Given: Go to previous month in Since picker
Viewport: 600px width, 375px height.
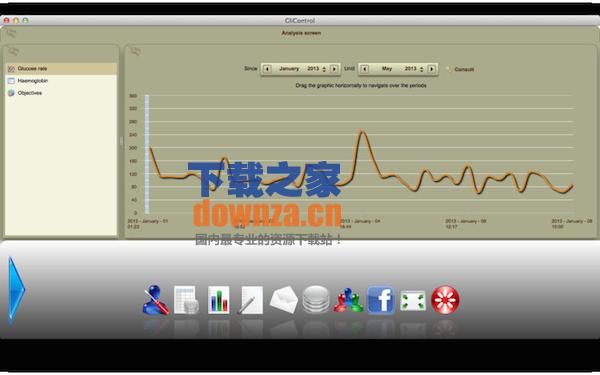Looking at the screenshot, I should [x=267, y=69].
